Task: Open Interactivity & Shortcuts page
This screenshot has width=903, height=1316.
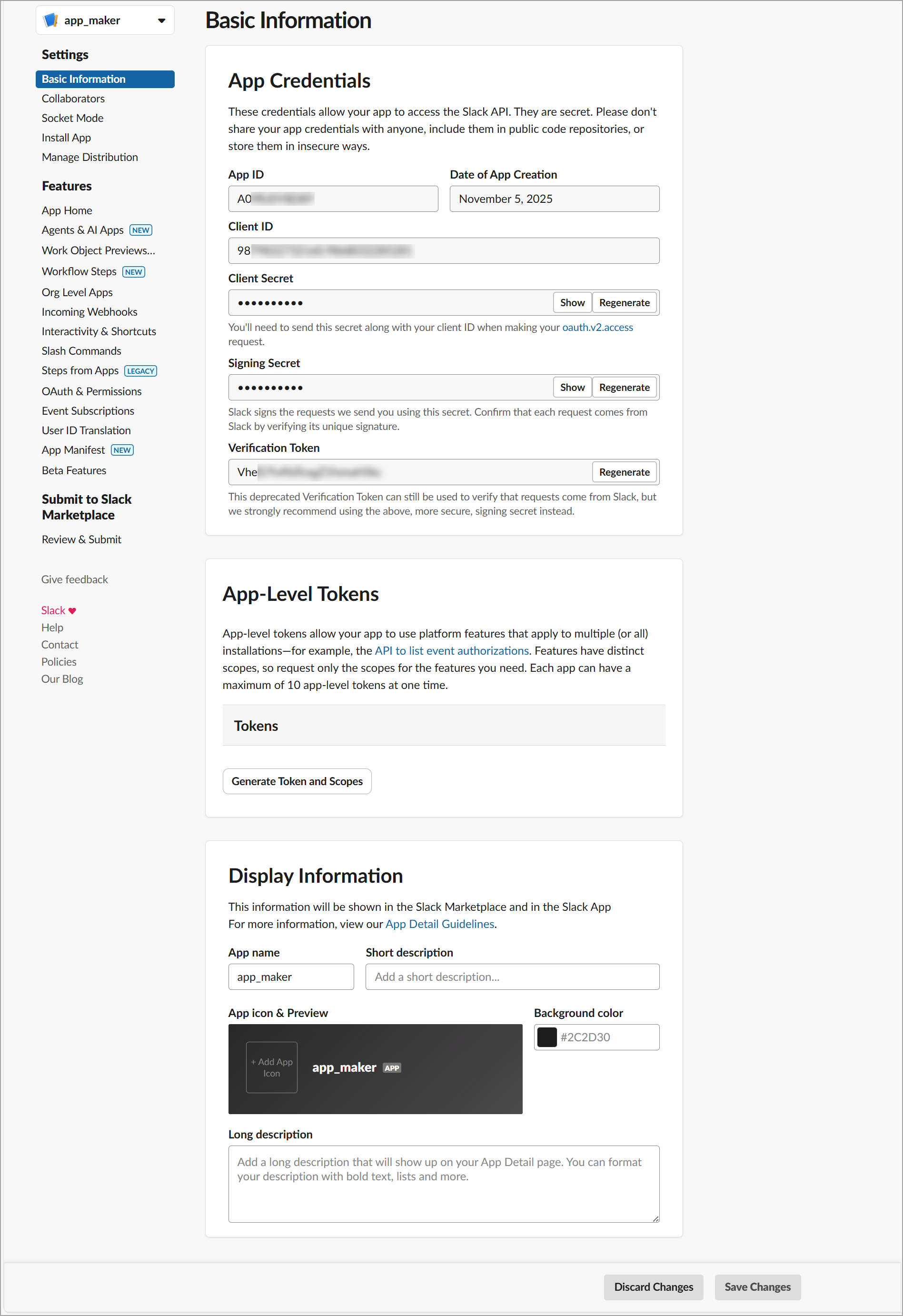Action: (99, 331)
